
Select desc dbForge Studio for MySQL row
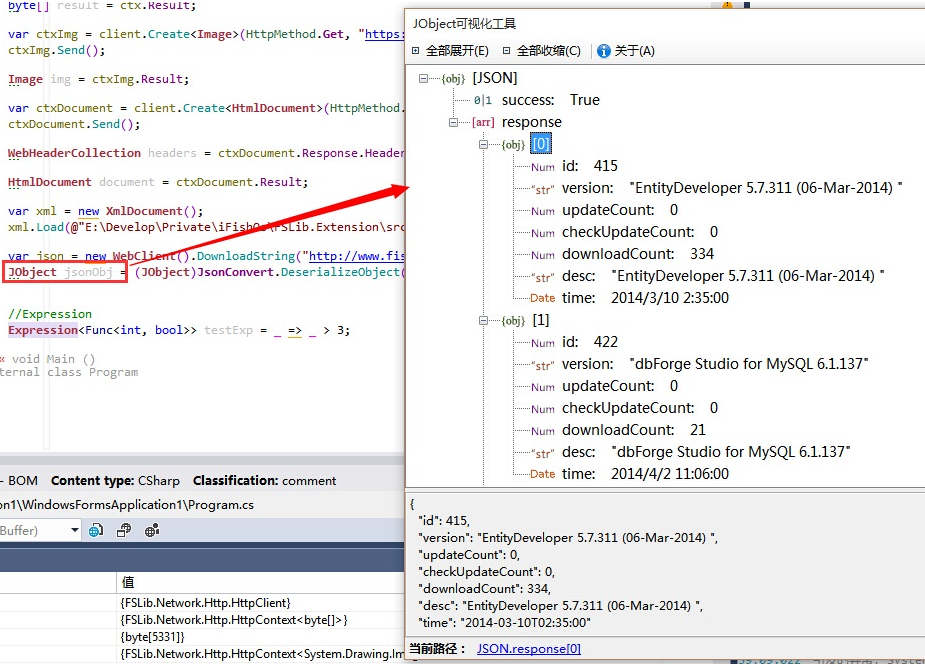[x=706, y=452]
